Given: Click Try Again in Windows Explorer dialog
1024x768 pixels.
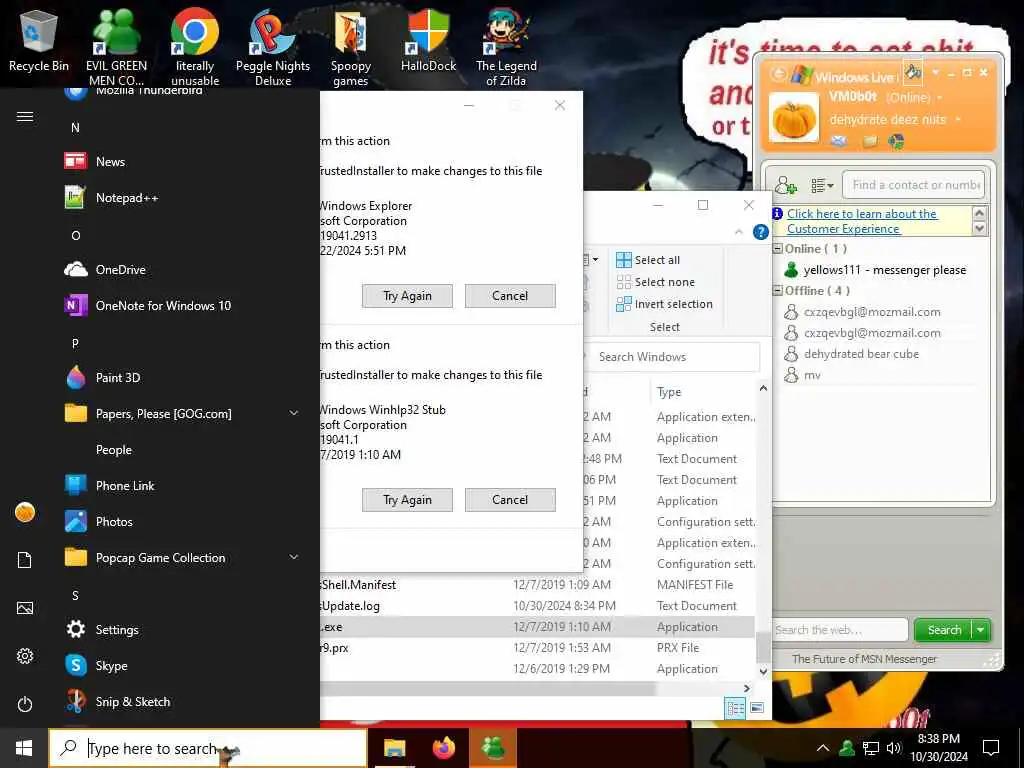Looking at the screenshot, I should coord(407,296).
